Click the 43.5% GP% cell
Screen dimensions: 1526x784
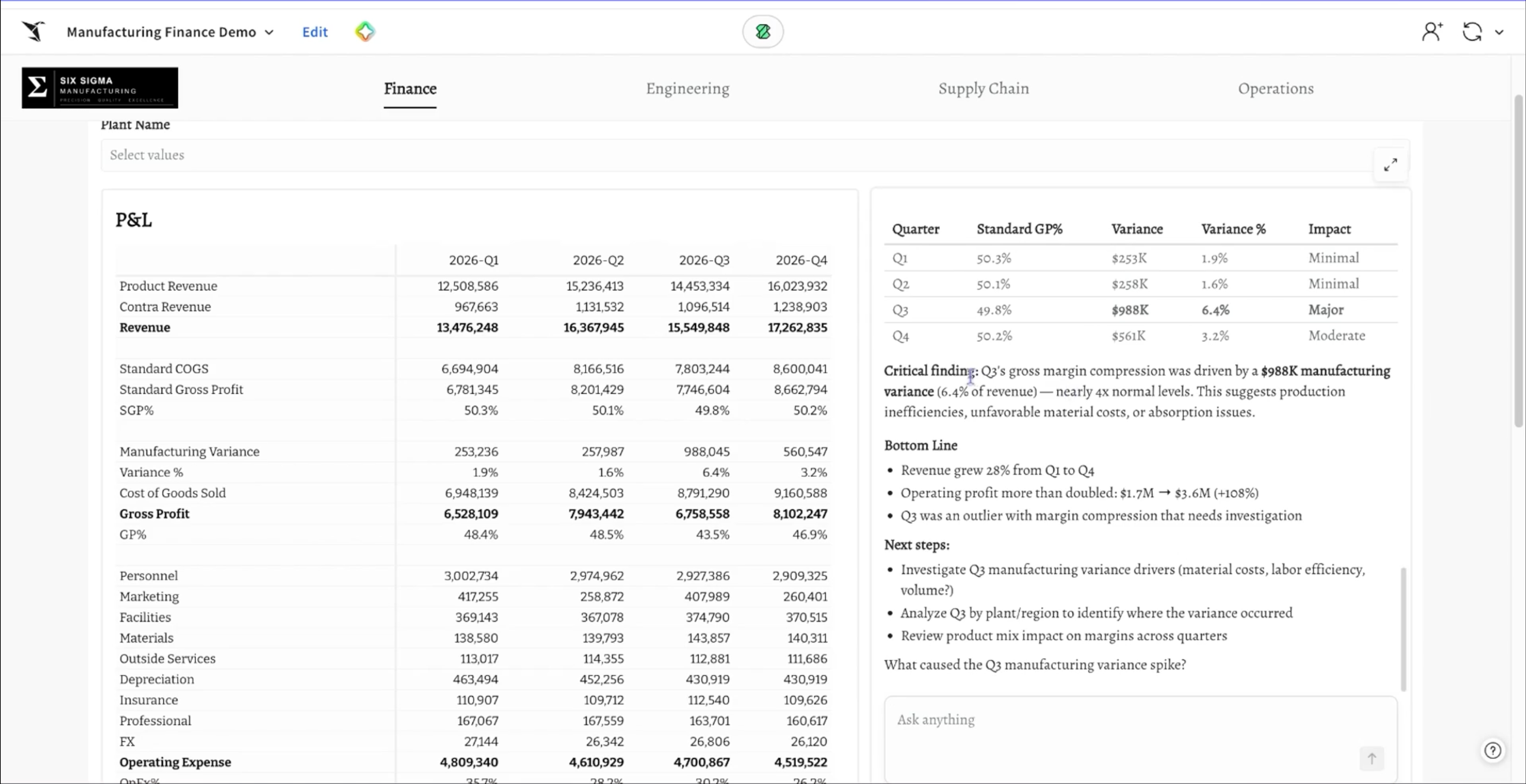712,535
